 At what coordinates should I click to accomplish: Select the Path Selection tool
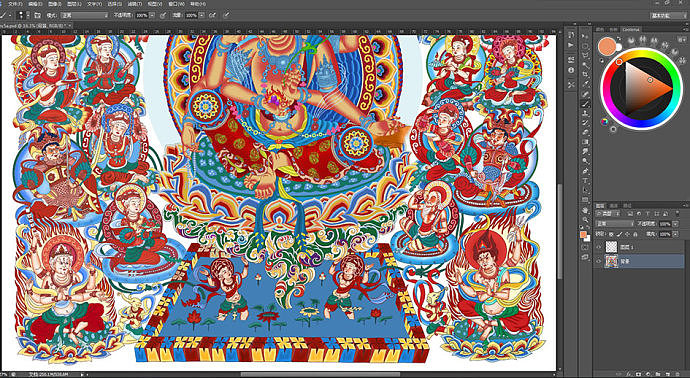click(585, 190)
